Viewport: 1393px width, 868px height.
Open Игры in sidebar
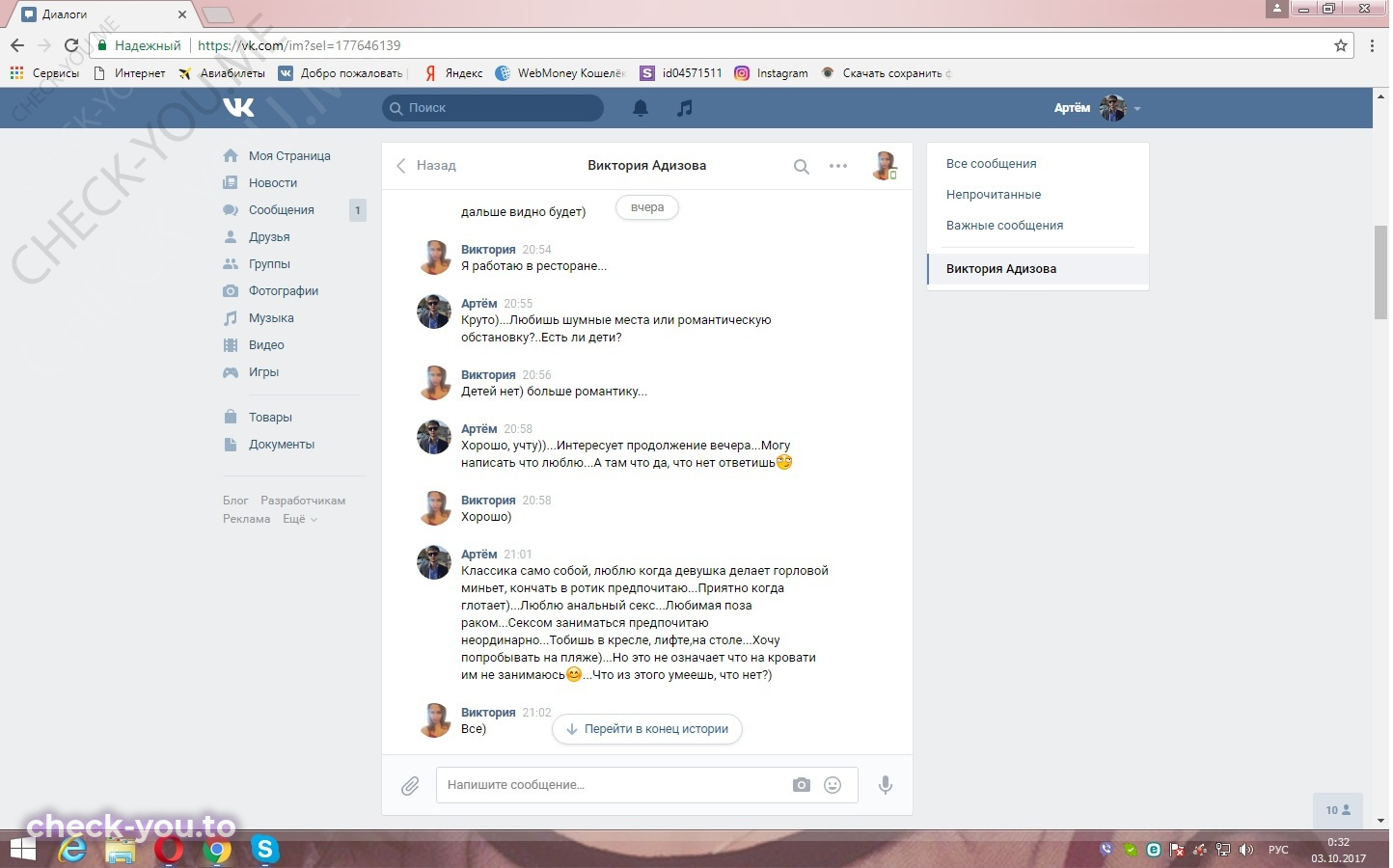263,371
